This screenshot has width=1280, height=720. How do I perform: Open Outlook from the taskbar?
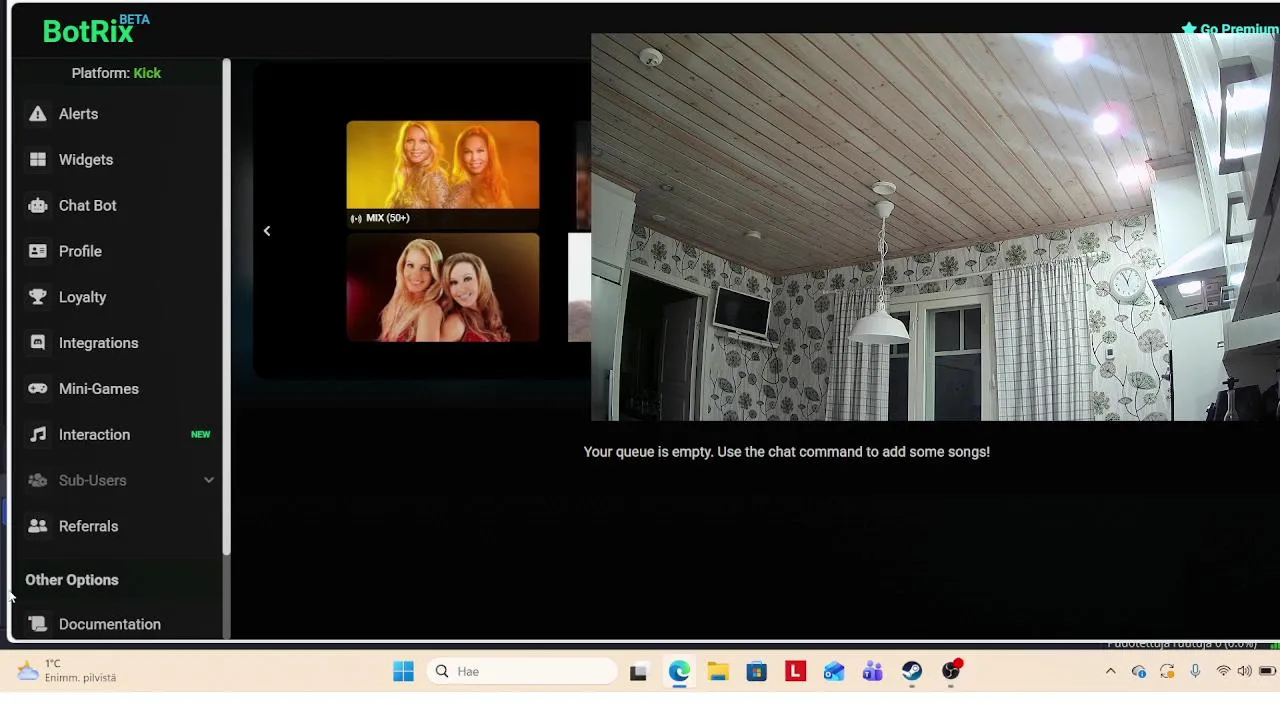pyautogui.click(x=834, y=672)
